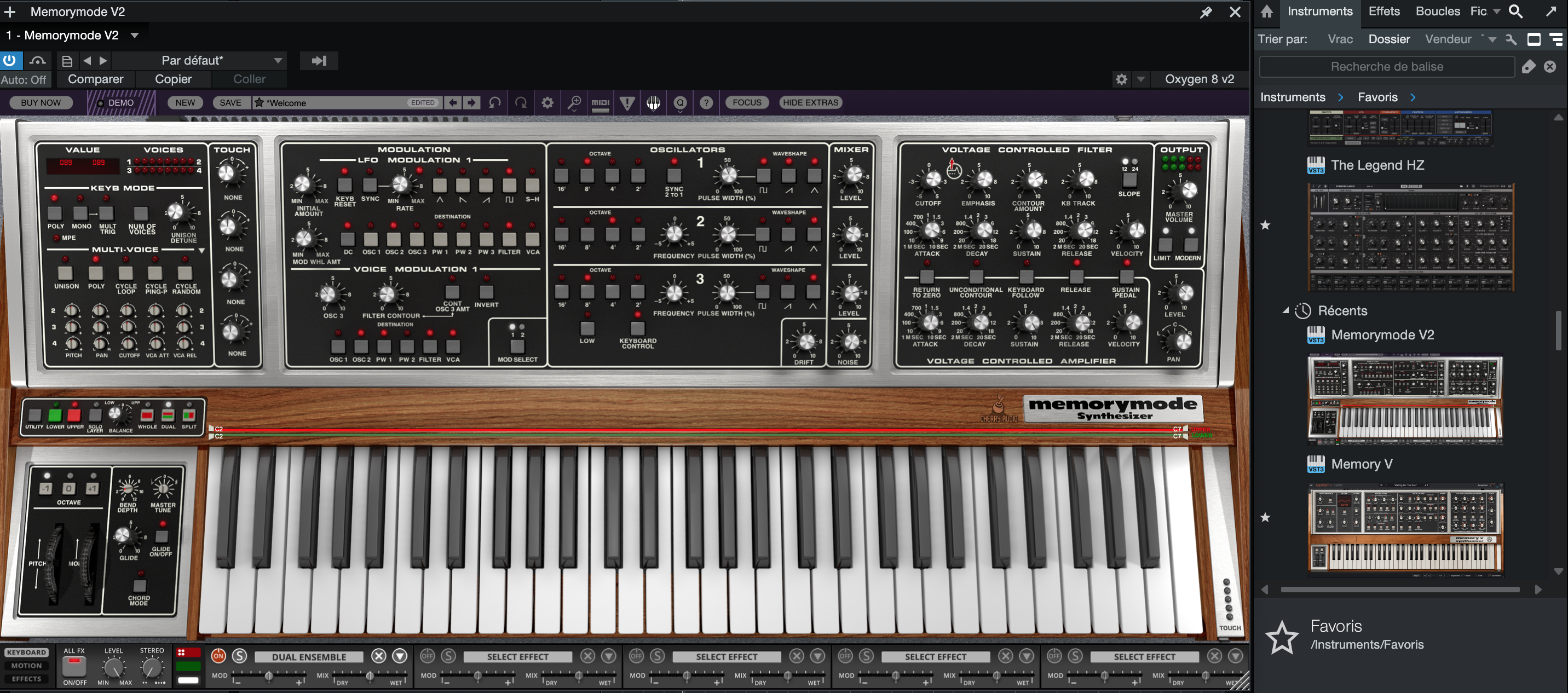The image size is (1568, 693).
Task: Open the browser search magnifier
Action: click(x=1515, y=11)
